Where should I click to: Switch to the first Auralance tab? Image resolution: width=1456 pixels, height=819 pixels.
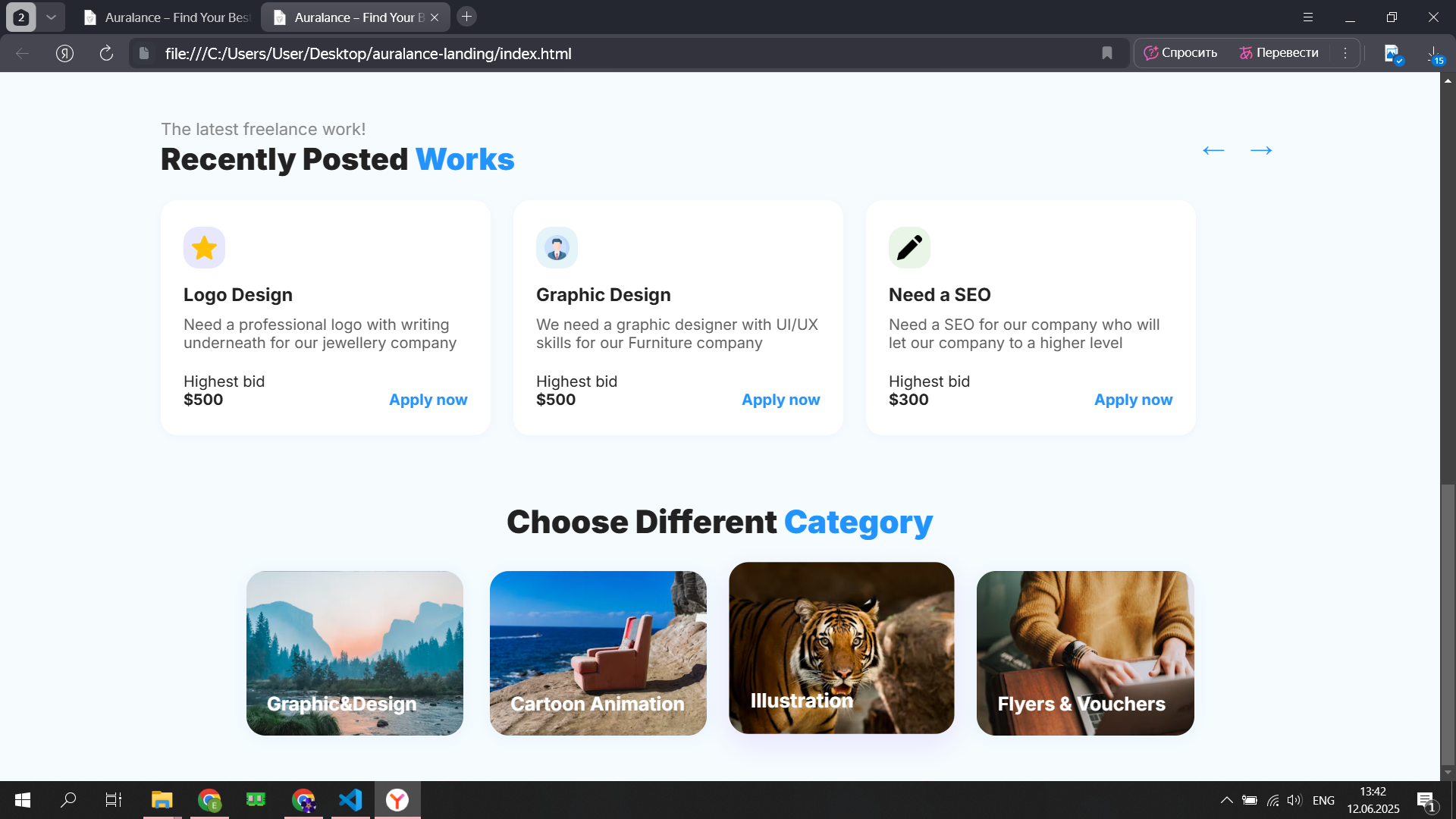[x=168, y=17]
